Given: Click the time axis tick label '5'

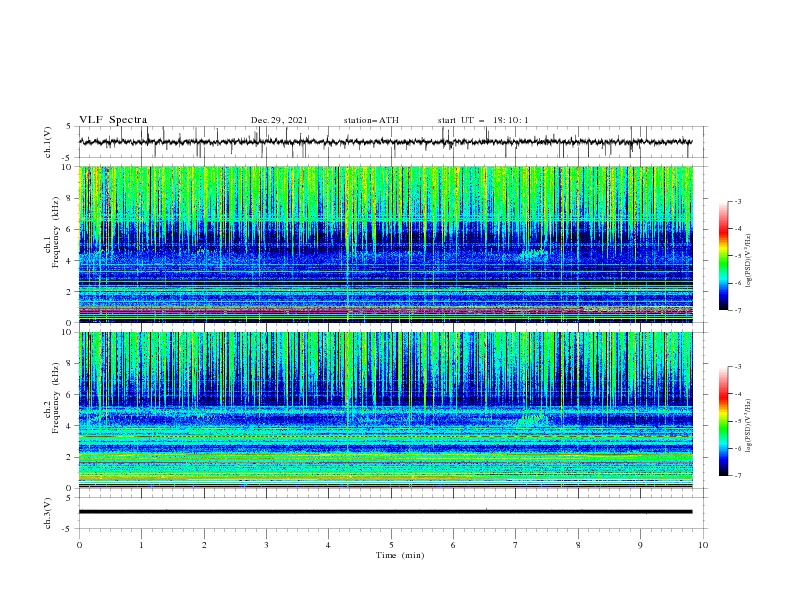Looking at the screenshot, I should (x=391, y=545).
